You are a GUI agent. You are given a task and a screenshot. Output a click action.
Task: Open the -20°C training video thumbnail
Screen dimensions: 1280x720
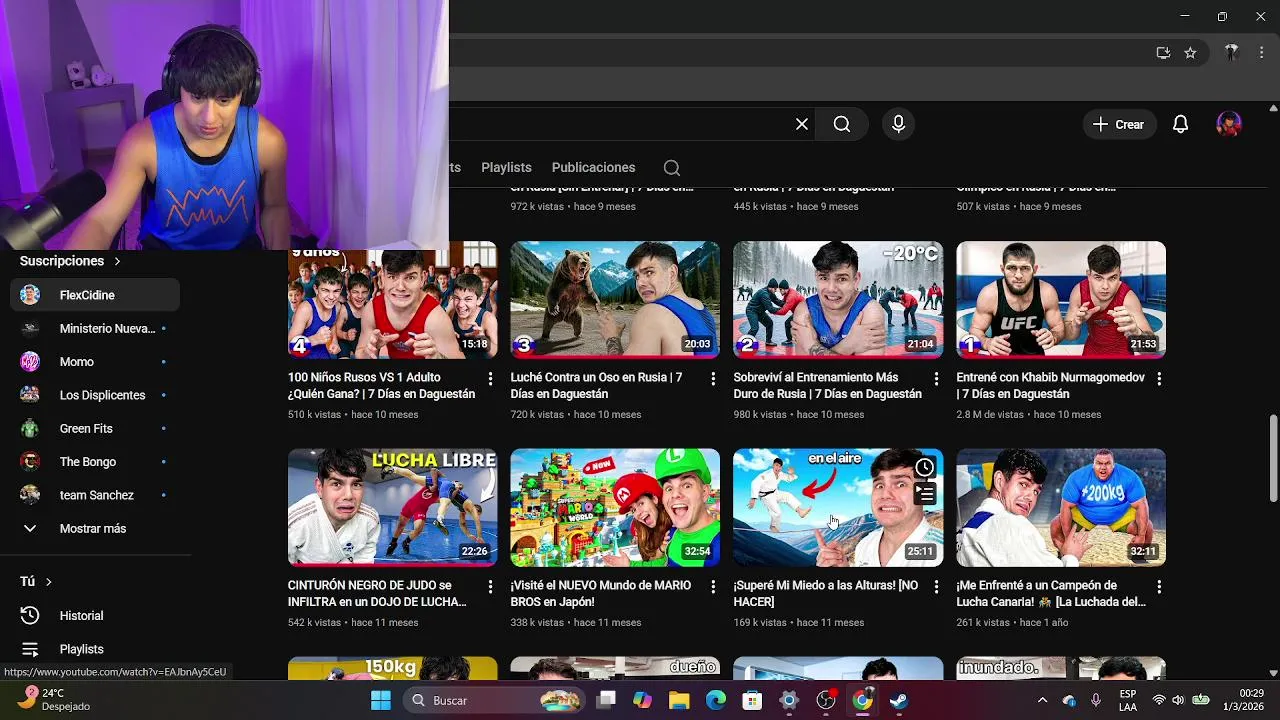pos(838,300)
